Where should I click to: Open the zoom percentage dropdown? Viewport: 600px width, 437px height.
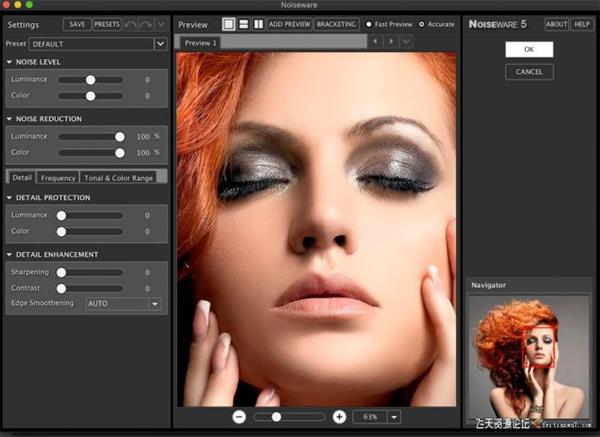(x=394, y=416)
